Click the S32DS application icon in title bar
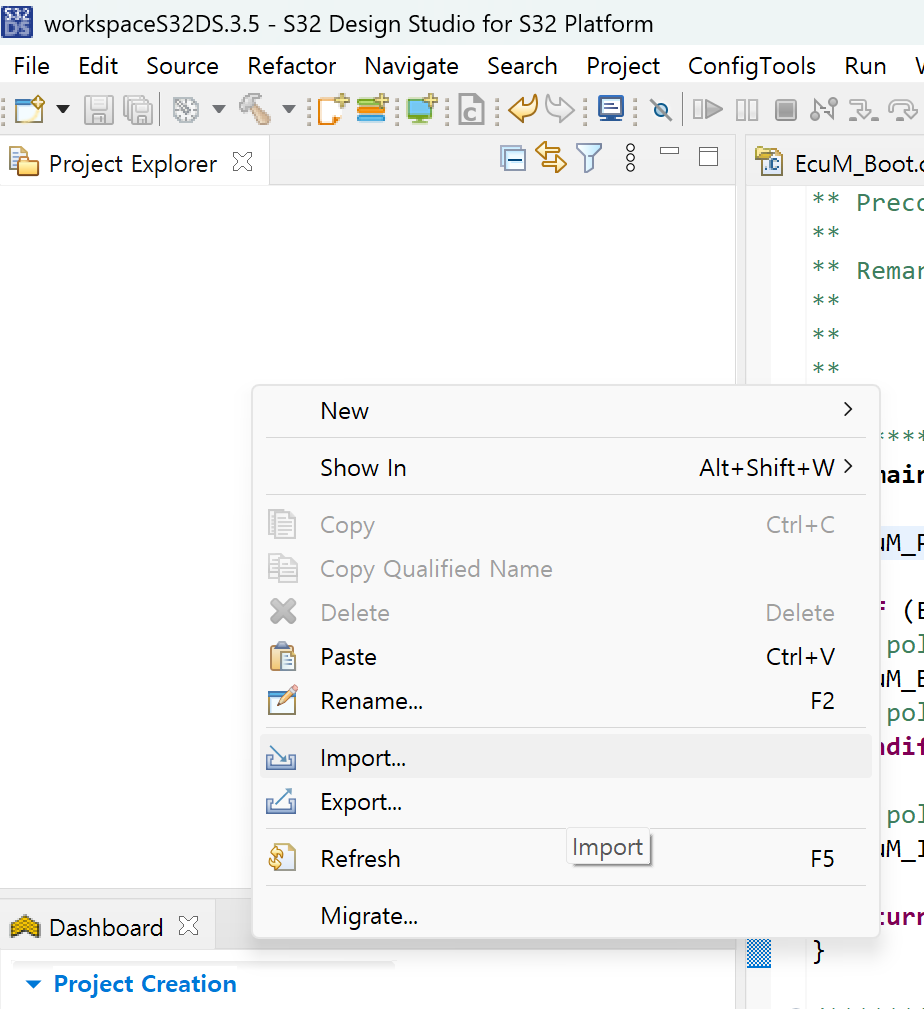 pyautogui.click(x=17, y=21)
